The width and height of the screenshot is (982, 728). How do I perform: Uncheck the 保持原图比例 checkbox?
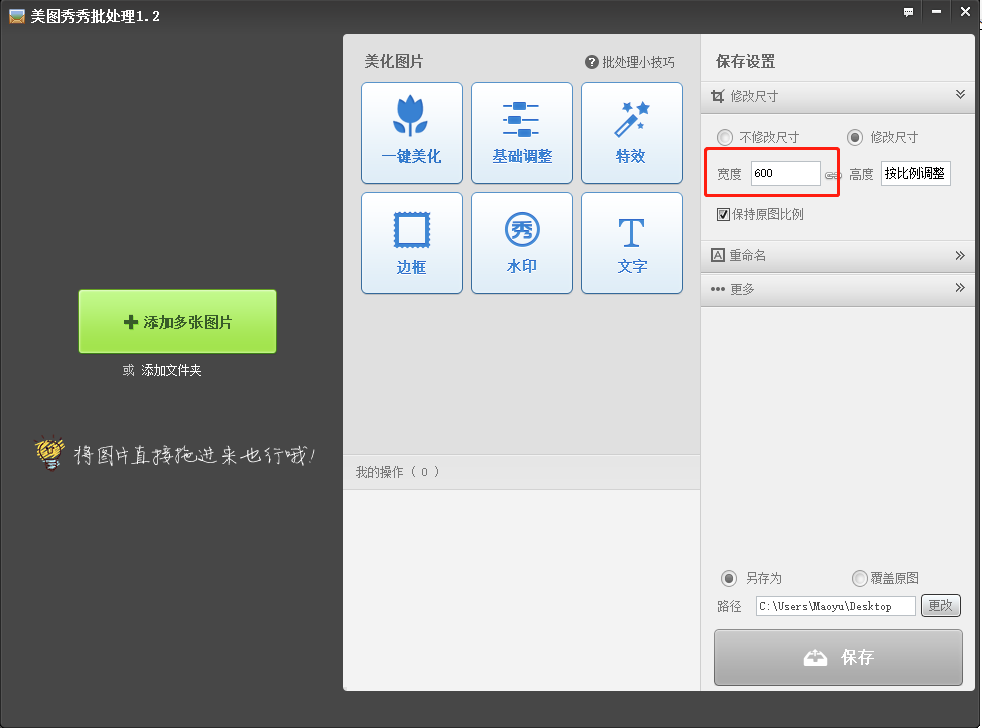coord(724,214)
